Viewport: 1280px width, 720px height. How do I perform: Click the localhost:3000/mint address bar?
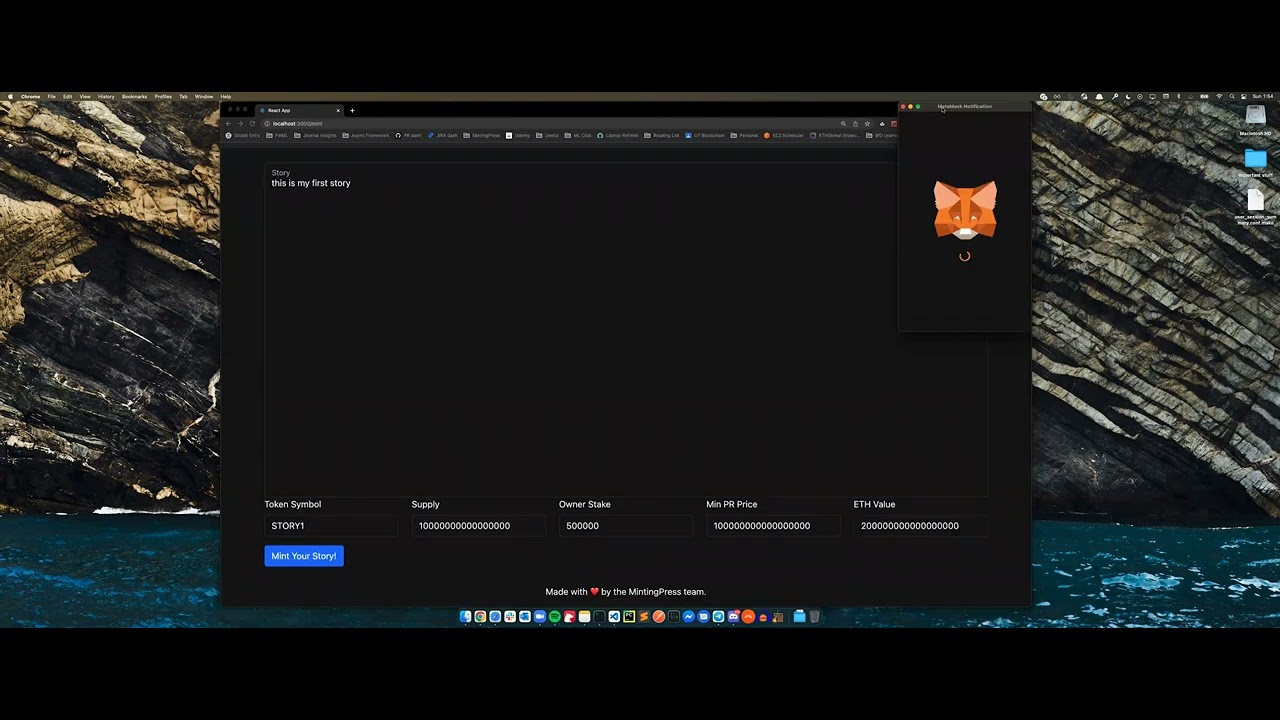point(550,123)
